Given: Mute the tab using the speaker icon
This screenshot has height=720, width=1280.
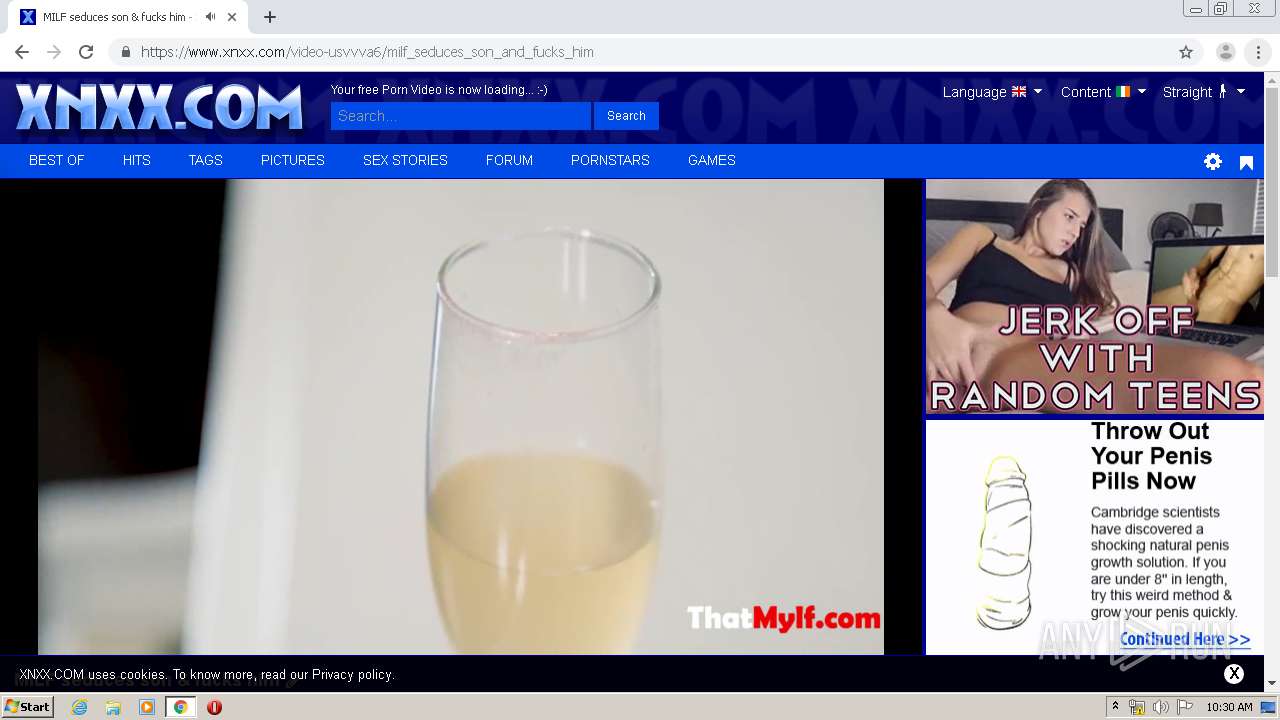Looking at the screenshot, I should click(210, 17).
